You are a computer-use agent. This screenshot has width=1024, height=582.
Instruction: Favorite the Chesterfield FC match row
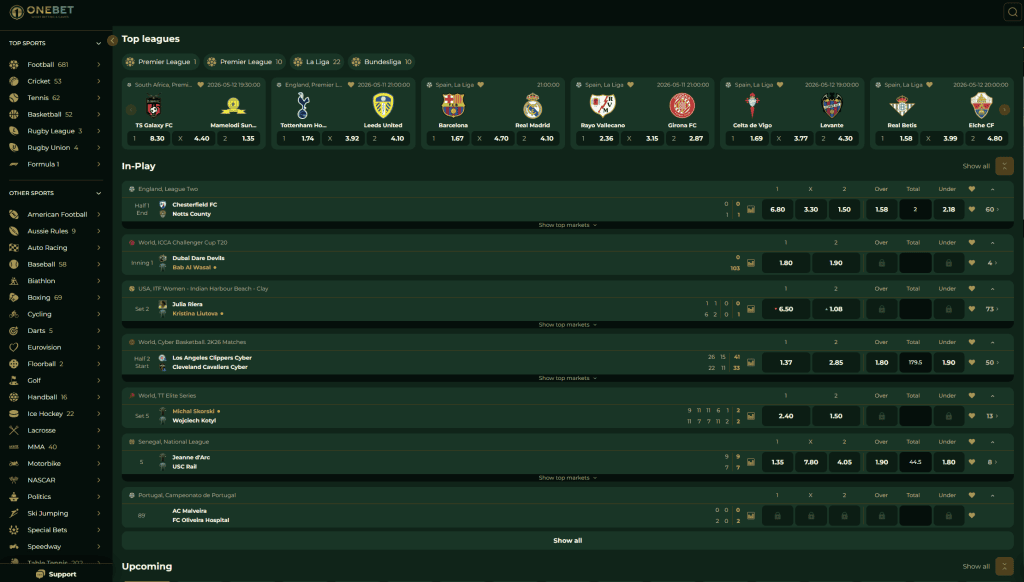coord(972,210)
